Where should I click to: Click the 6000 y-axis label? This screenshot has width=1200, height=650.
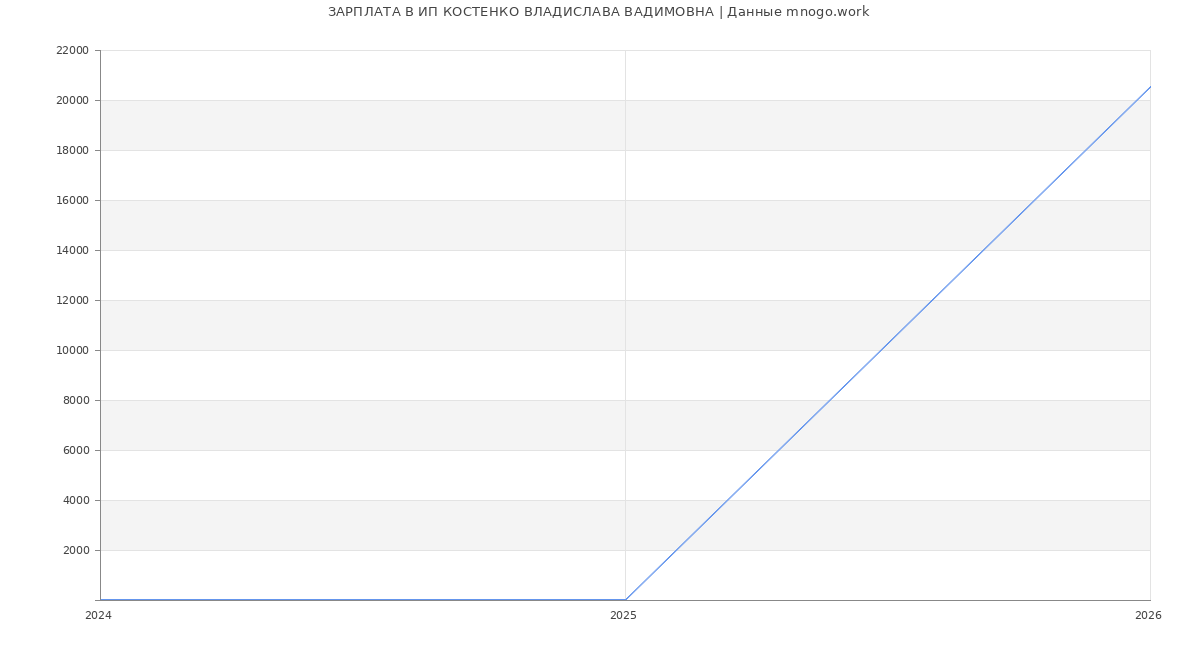coord(75,450)
